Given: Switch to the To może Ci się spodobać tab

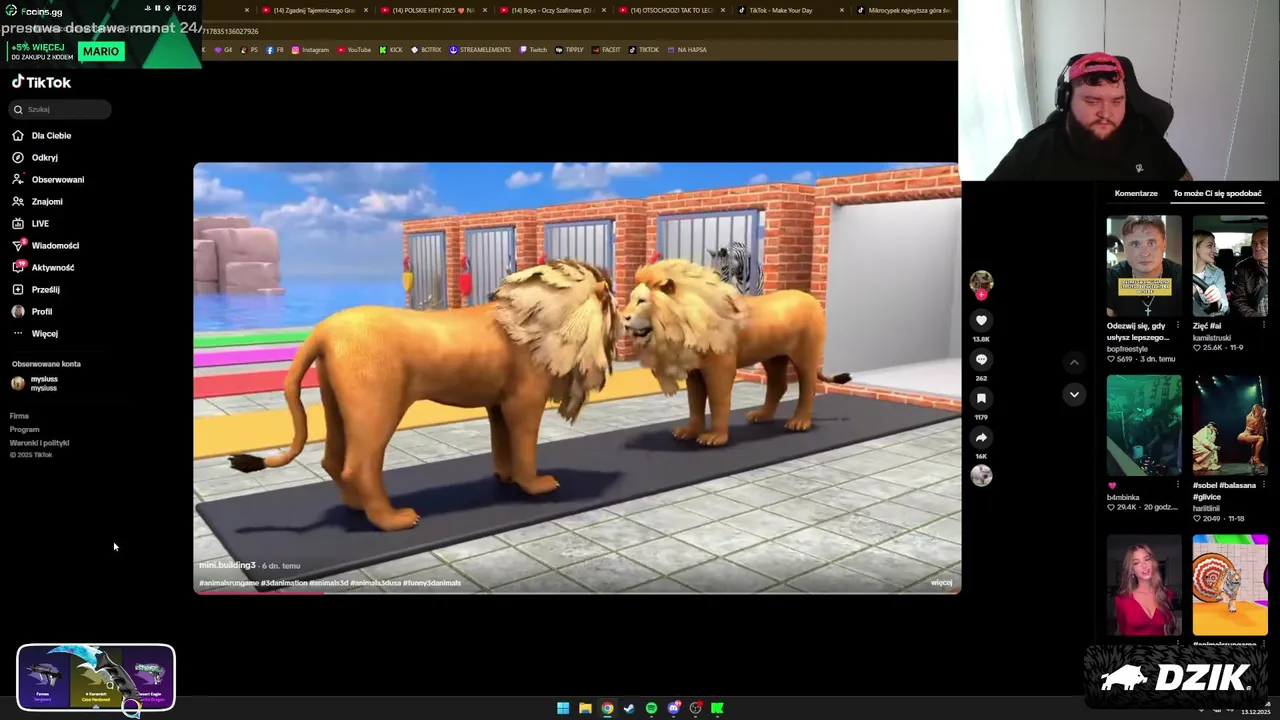Looking at the screenshot, I should (x=1217, y=193).
